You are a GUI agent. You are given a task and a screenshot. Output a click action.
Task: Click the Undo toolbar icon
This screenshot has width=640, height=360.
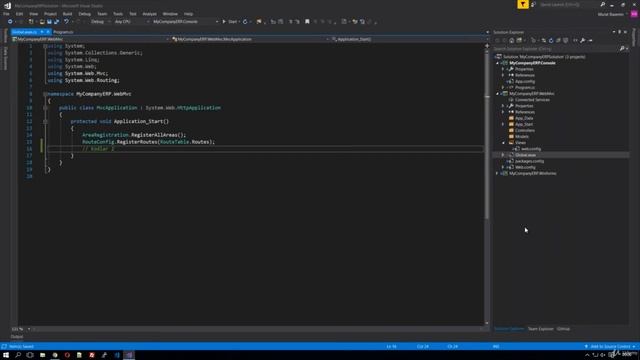(66, 22)
